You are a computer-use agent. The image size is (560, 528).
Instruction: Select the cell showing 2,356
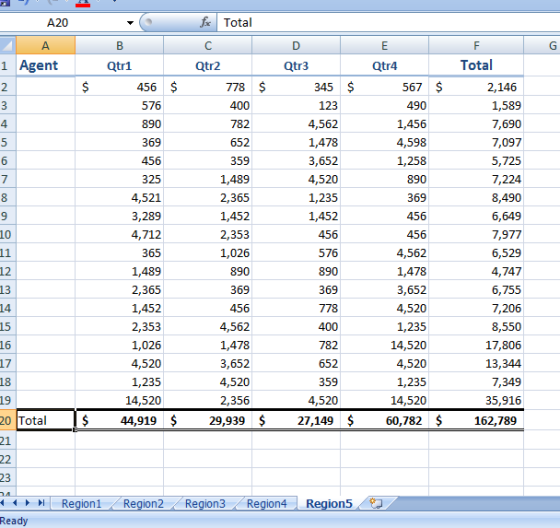pyautogui.click(x=208, y=400)
